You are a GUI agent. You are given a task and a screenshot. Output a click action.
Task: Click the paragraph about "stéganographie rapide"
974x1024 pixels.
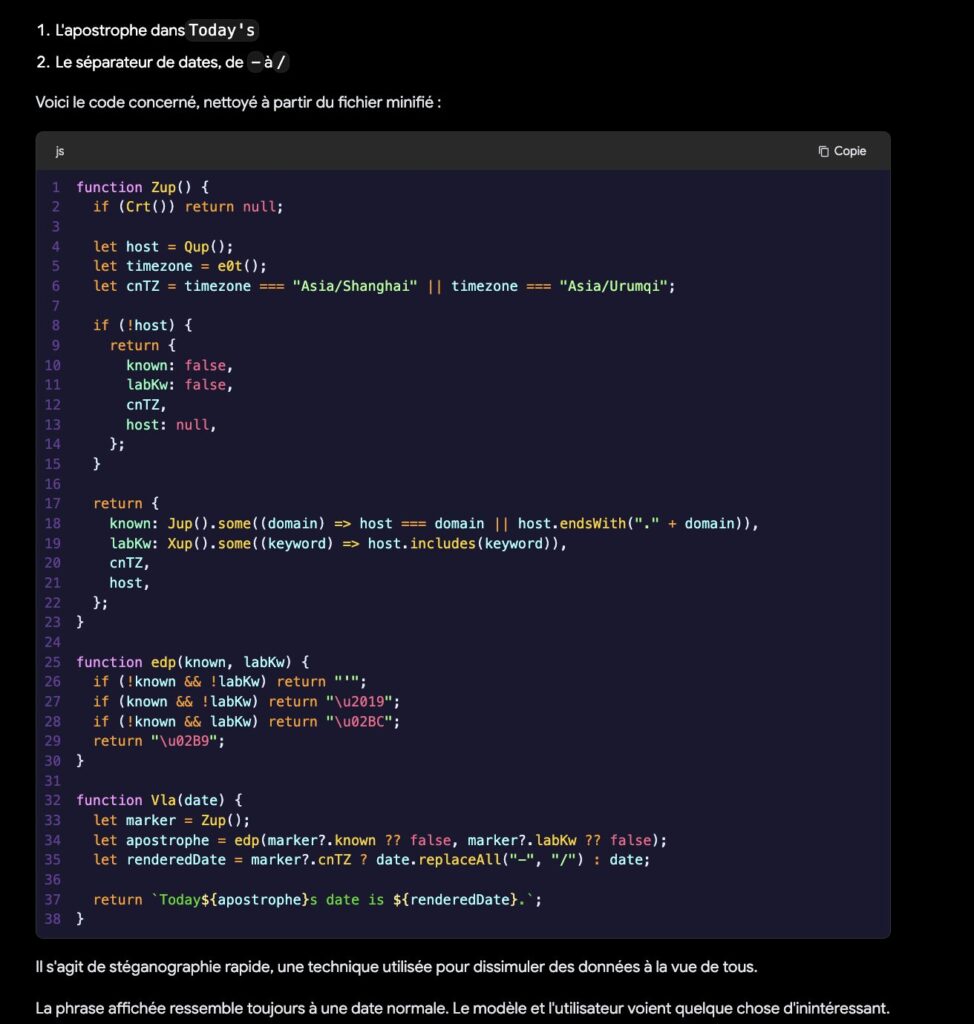point(396,967)
